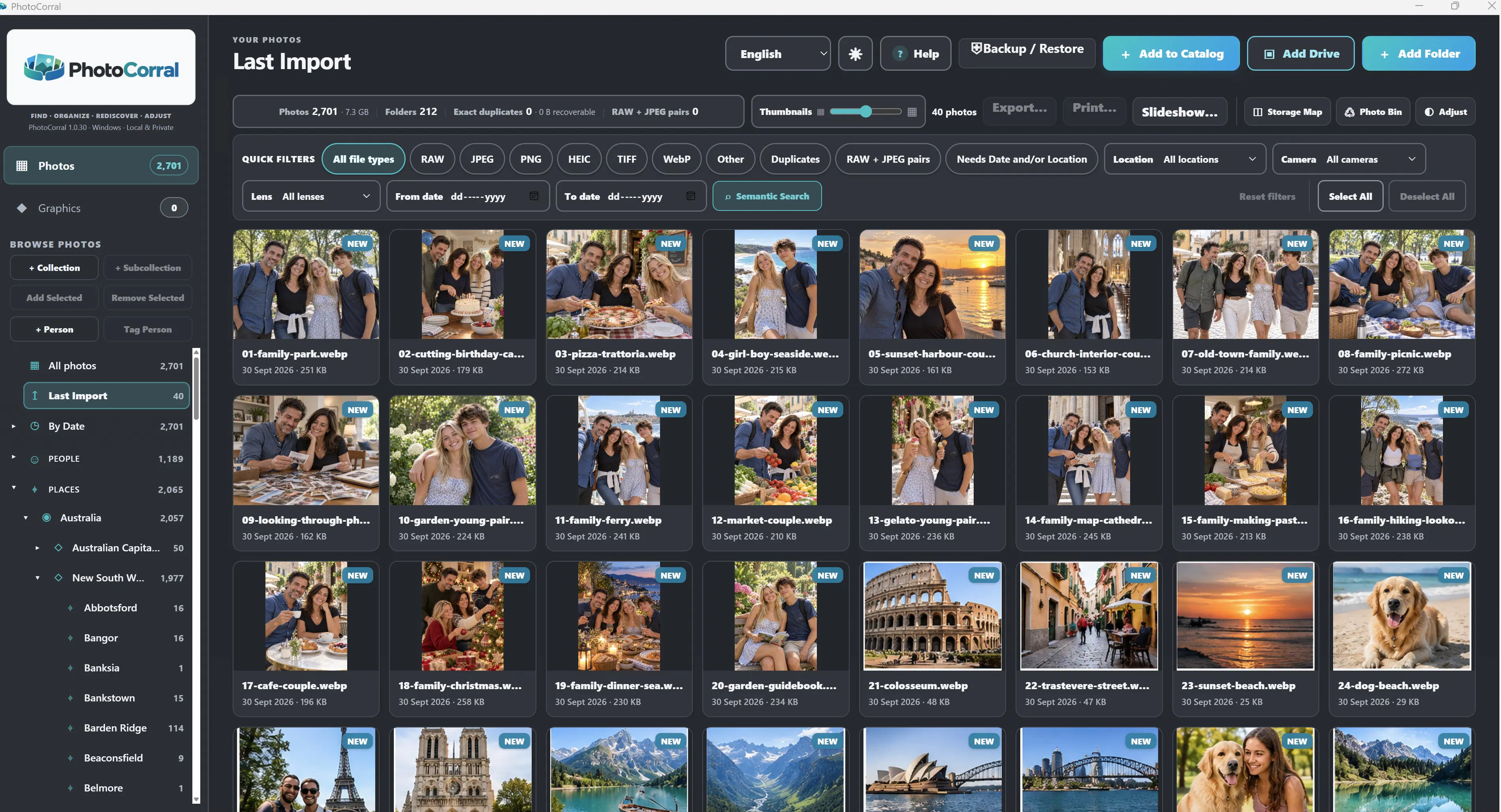Screen dimensions: 1501x812
Task: Click the Semantic Search button
Action: tap(767, 196)
